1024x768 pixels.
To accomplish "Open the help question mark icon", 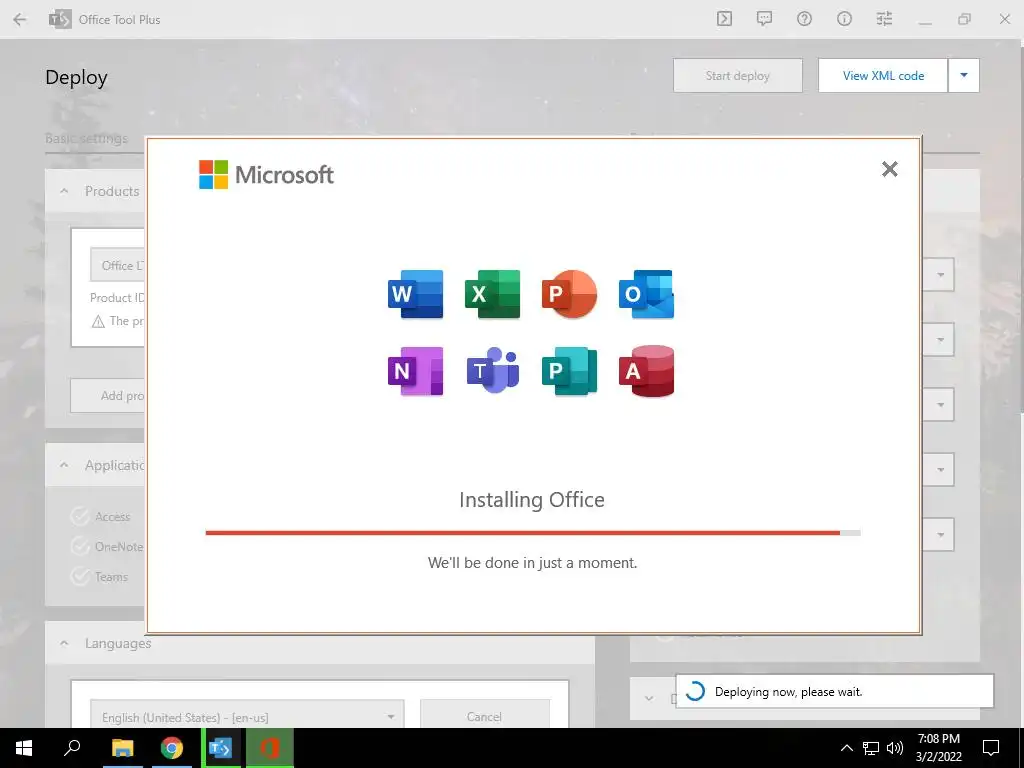I will tap(804, 19).
